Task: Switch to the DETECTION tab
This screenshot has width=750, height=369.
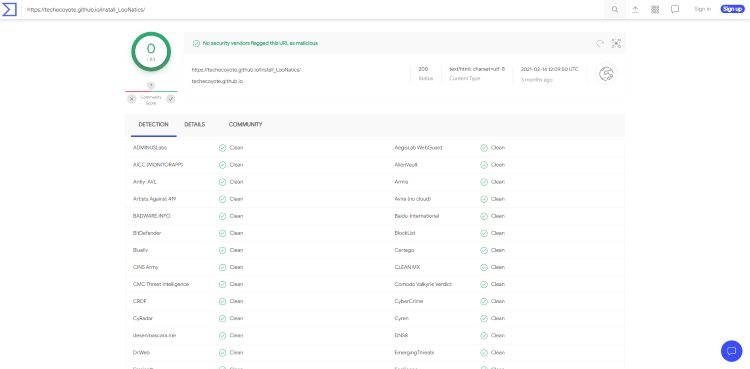Action: point(154,124)
